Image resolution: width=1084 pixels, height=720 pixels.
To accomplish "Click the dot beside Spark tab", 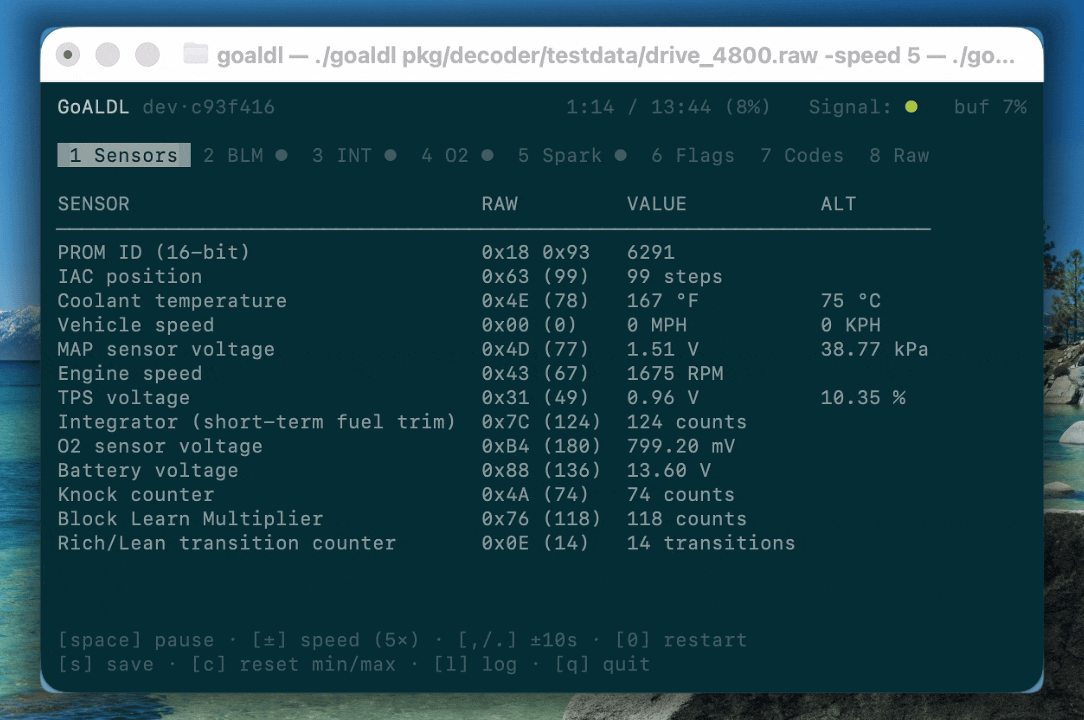I will tap(621, 155).
